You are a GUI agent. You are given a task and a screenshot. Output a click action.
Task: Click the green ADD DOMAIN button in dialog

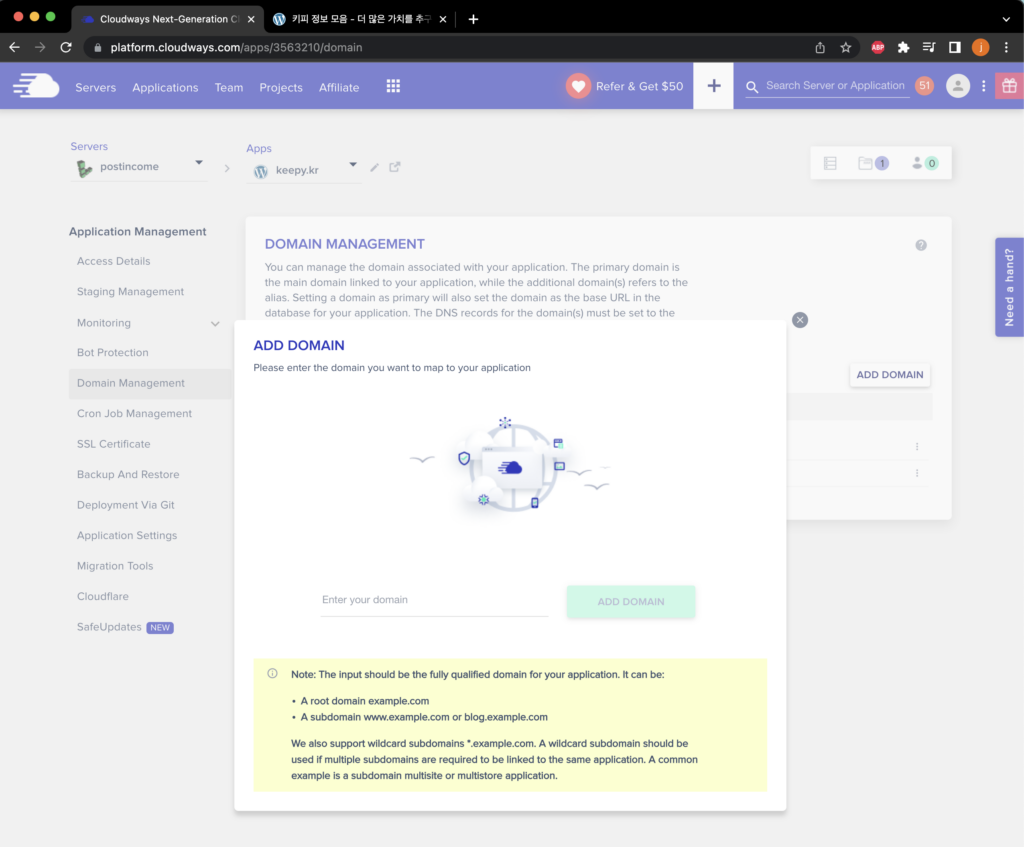pyautogui.click(x=631, y=601)
